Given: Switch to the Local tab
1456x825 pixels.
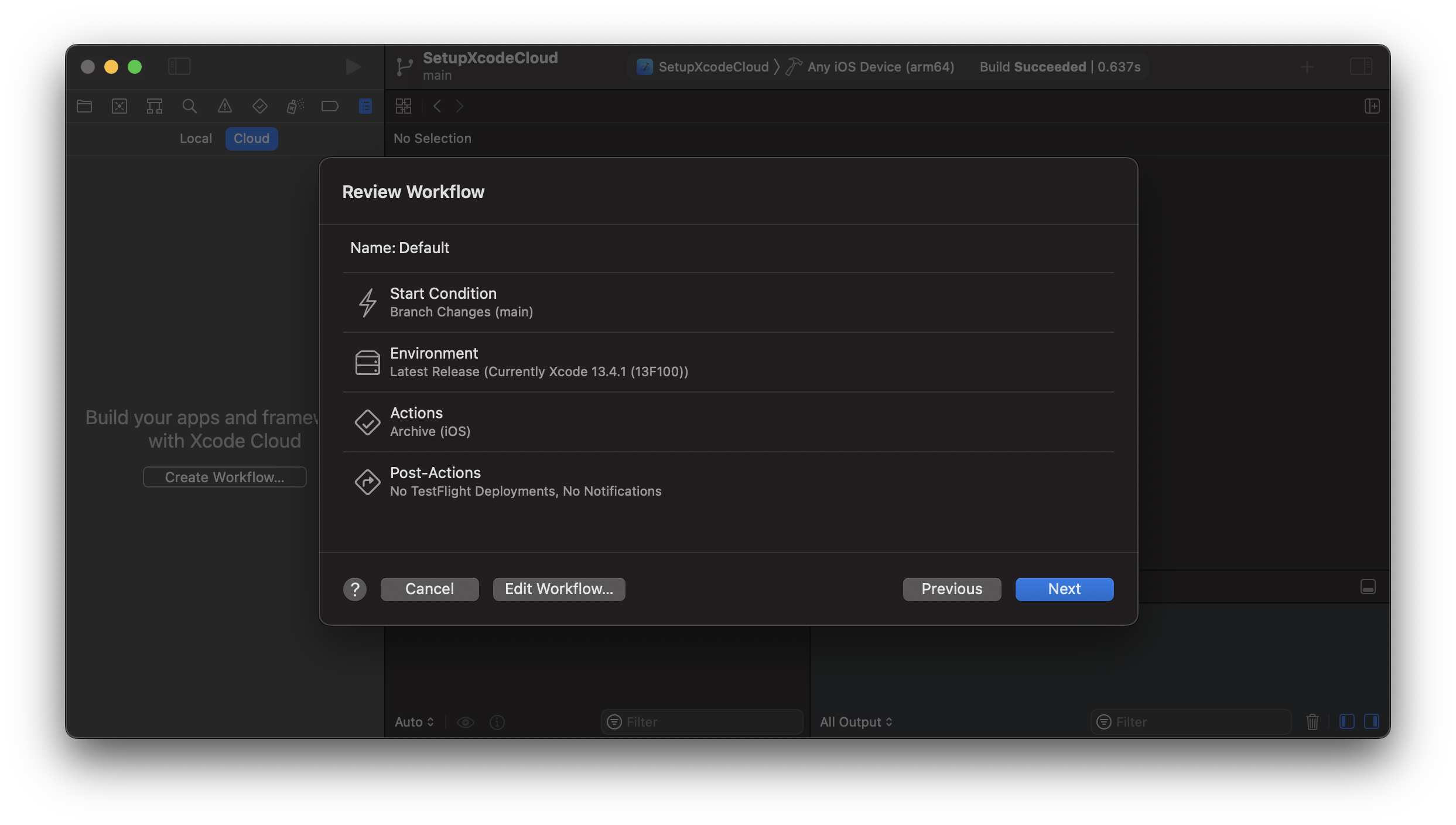Looking at the screenshot, I should (x=196, y=138).
